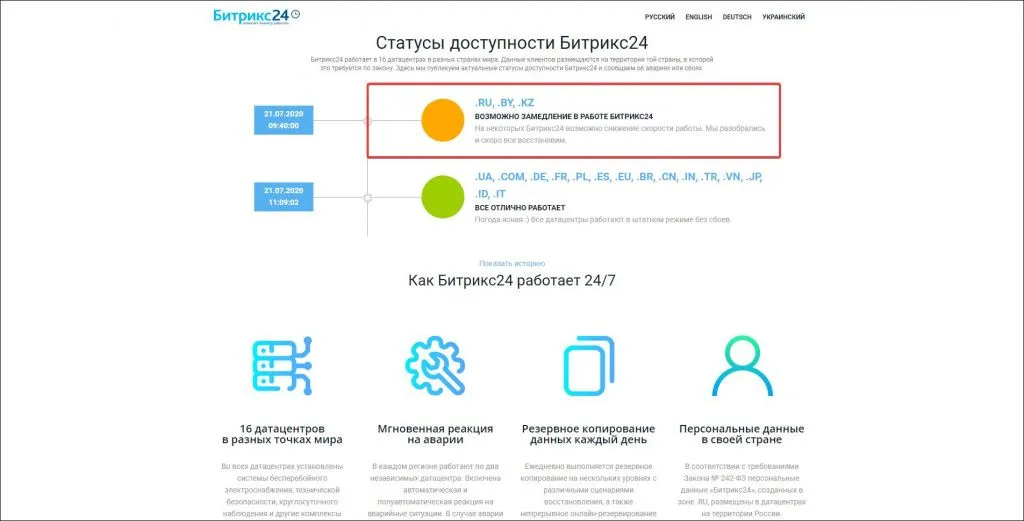Click the .RU, .BY, .KZ zone heading
Image resolution: width=1024 pixels, height=521 pixels.
(504, 103)
